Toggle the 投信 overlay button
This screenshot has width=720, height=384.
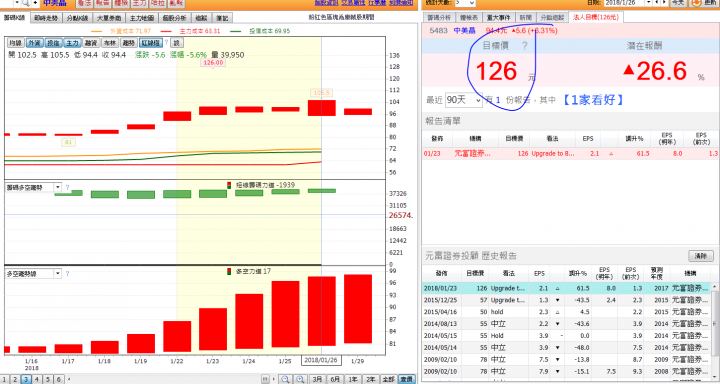click(x=53, y=43)
